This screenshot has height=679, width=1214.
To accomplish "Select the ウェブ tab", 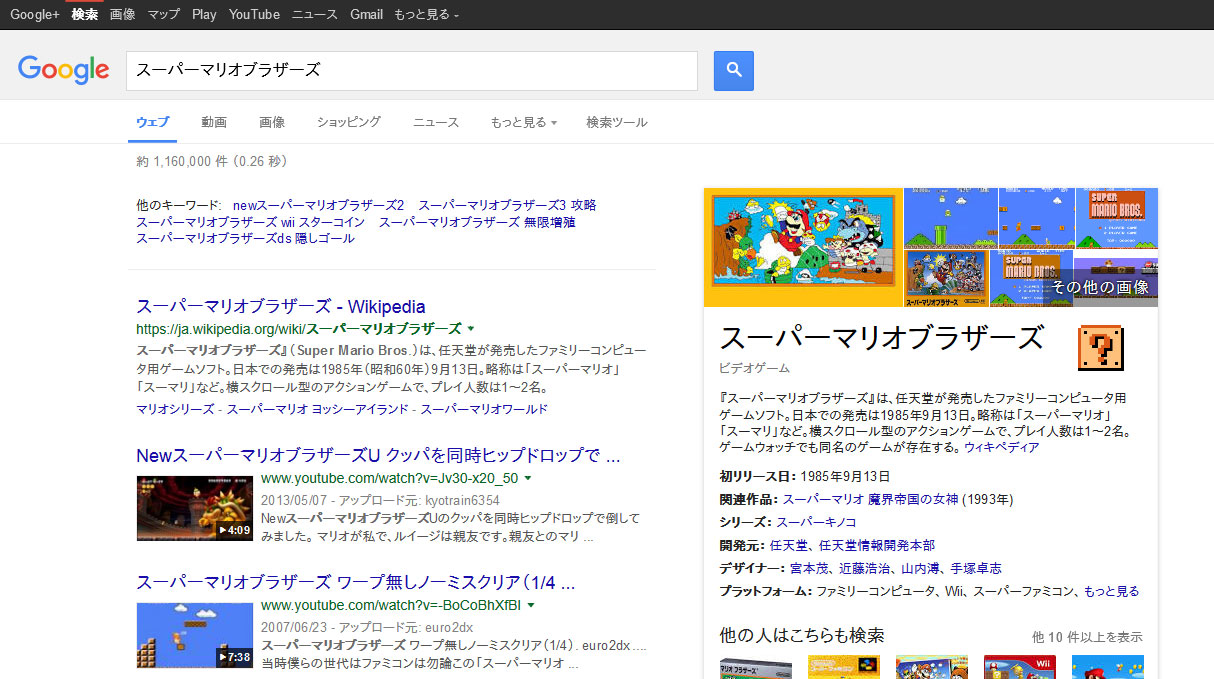I will (153, 122).
